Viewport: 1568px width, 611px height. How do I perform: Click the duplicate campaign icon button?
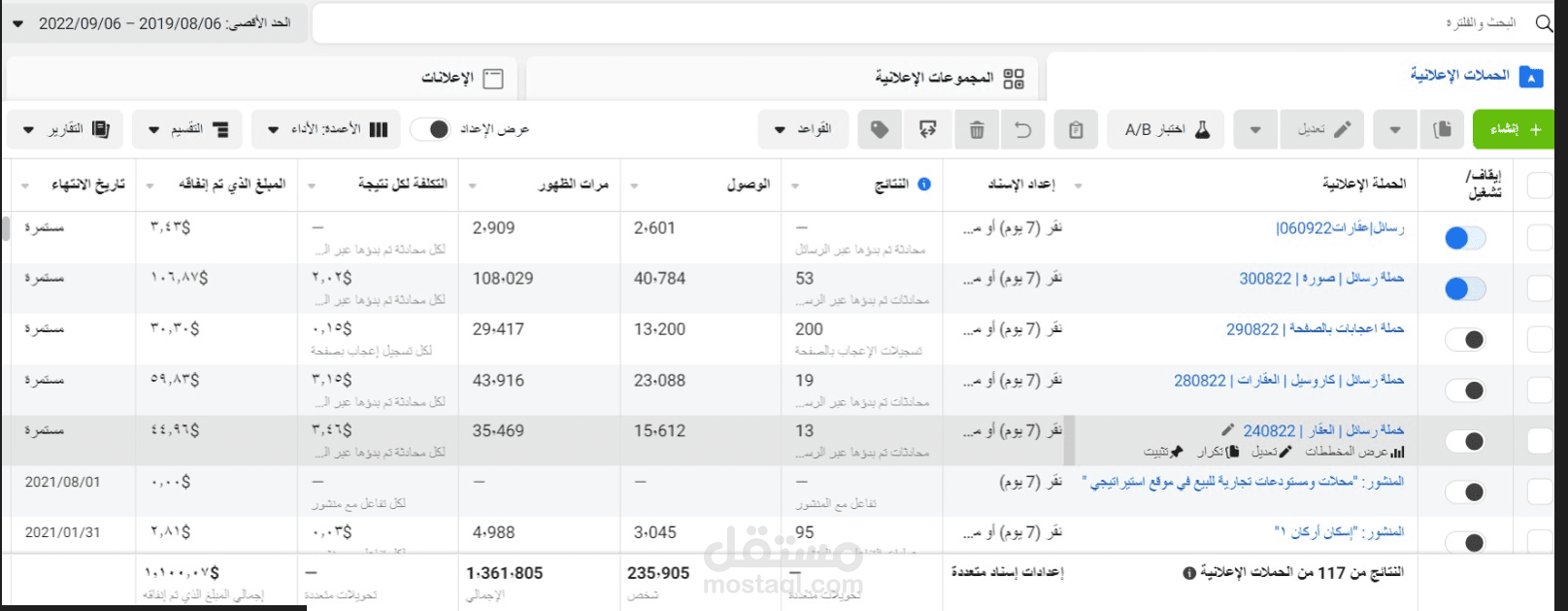(1443, 129)
